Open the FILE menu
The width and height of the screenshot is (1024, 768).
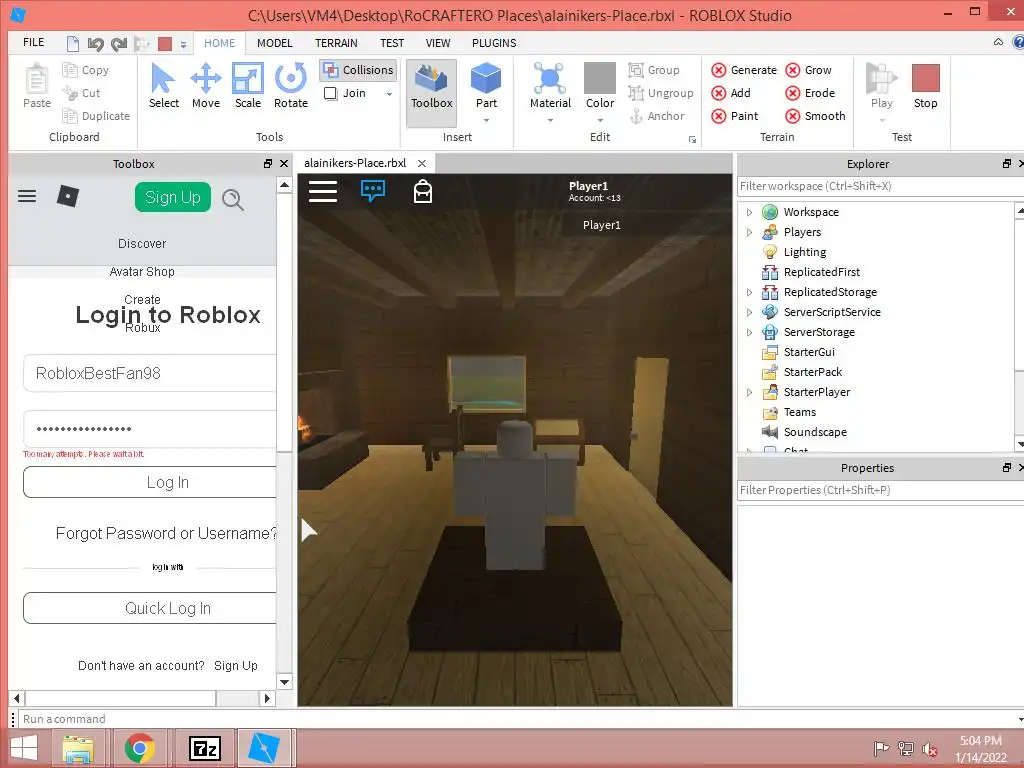(33, 42)
